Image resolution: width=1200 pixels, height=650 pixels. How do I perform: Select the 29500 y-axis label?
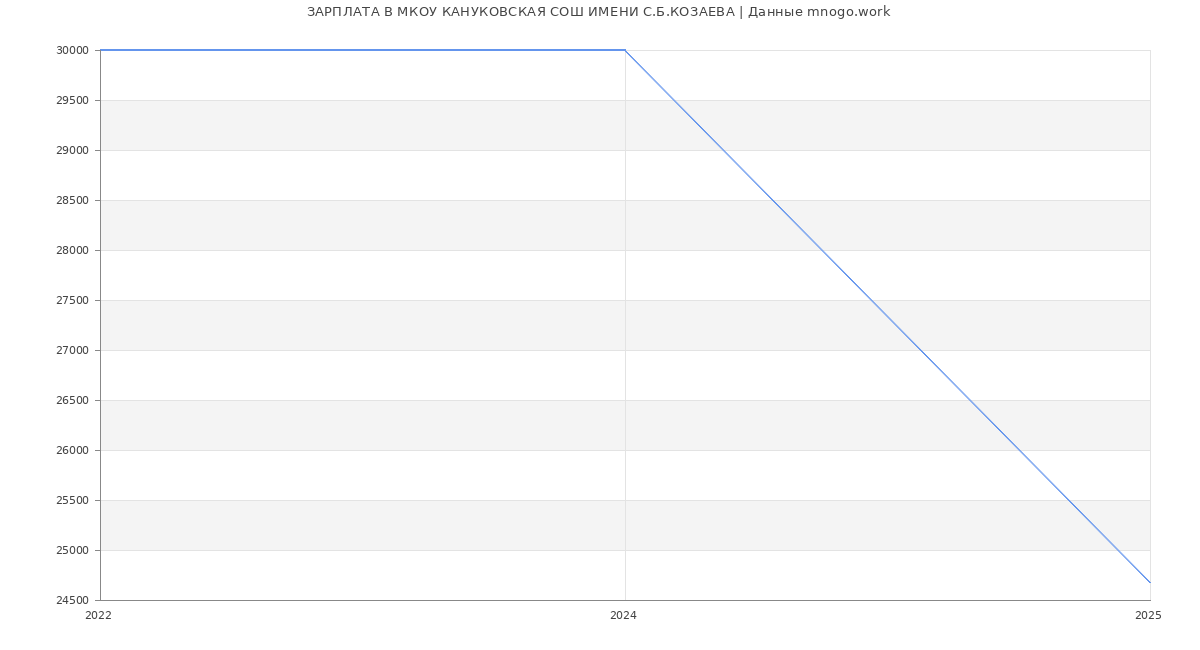[73, 101]
